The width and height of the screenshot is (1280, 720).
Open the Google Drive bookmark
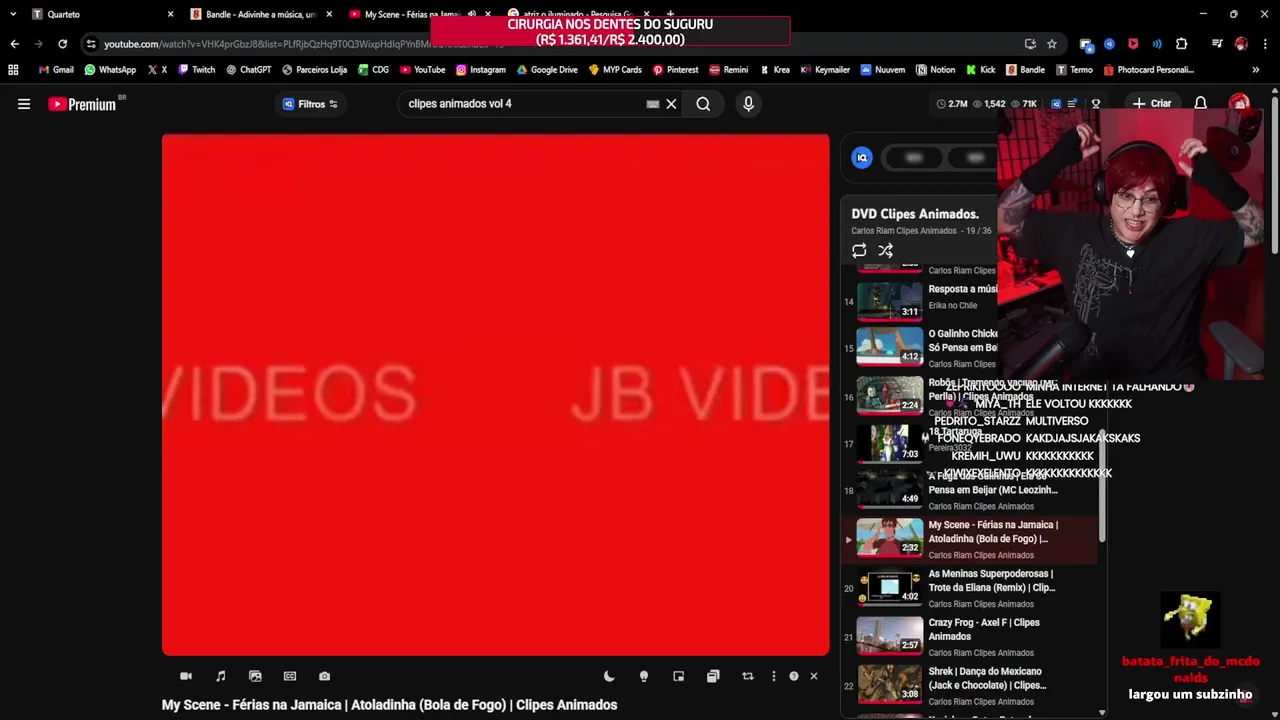click(546, 70)
